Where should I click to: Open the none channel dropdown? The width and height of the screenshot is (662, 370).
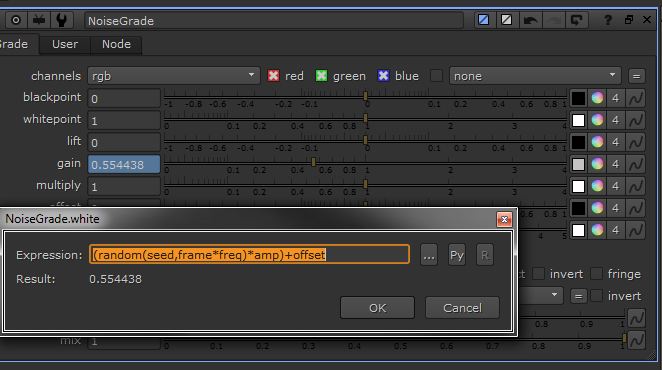pos(535,76)
